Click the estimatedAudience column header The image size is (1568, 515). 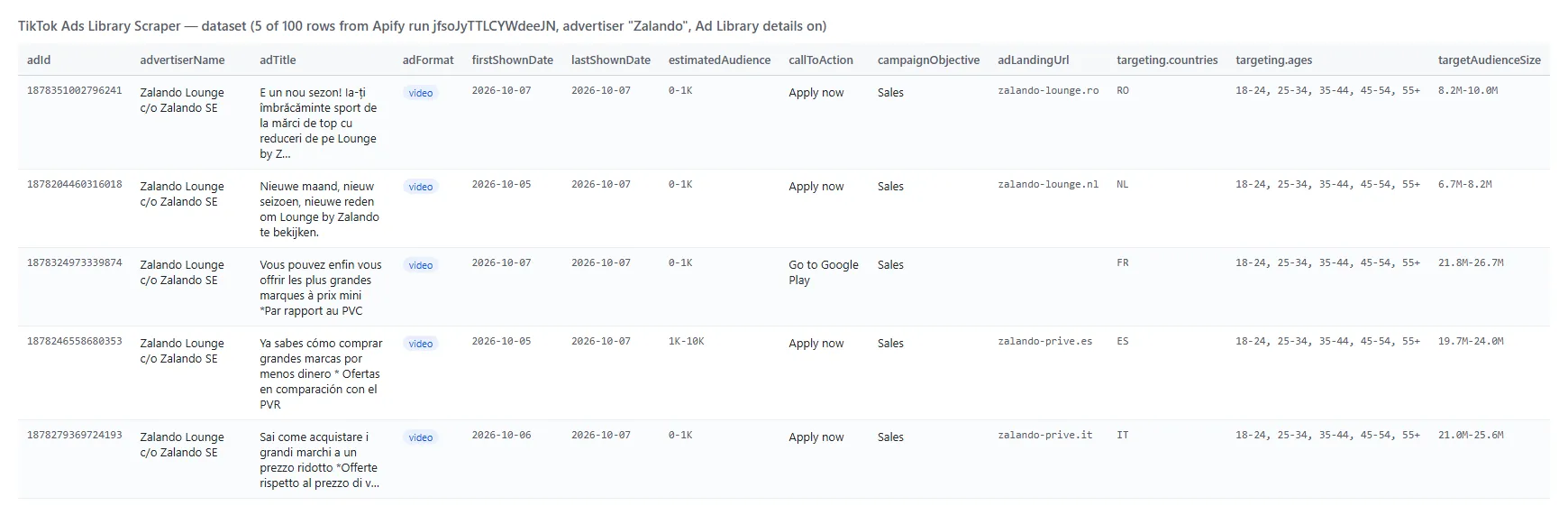tap(719, 60)
